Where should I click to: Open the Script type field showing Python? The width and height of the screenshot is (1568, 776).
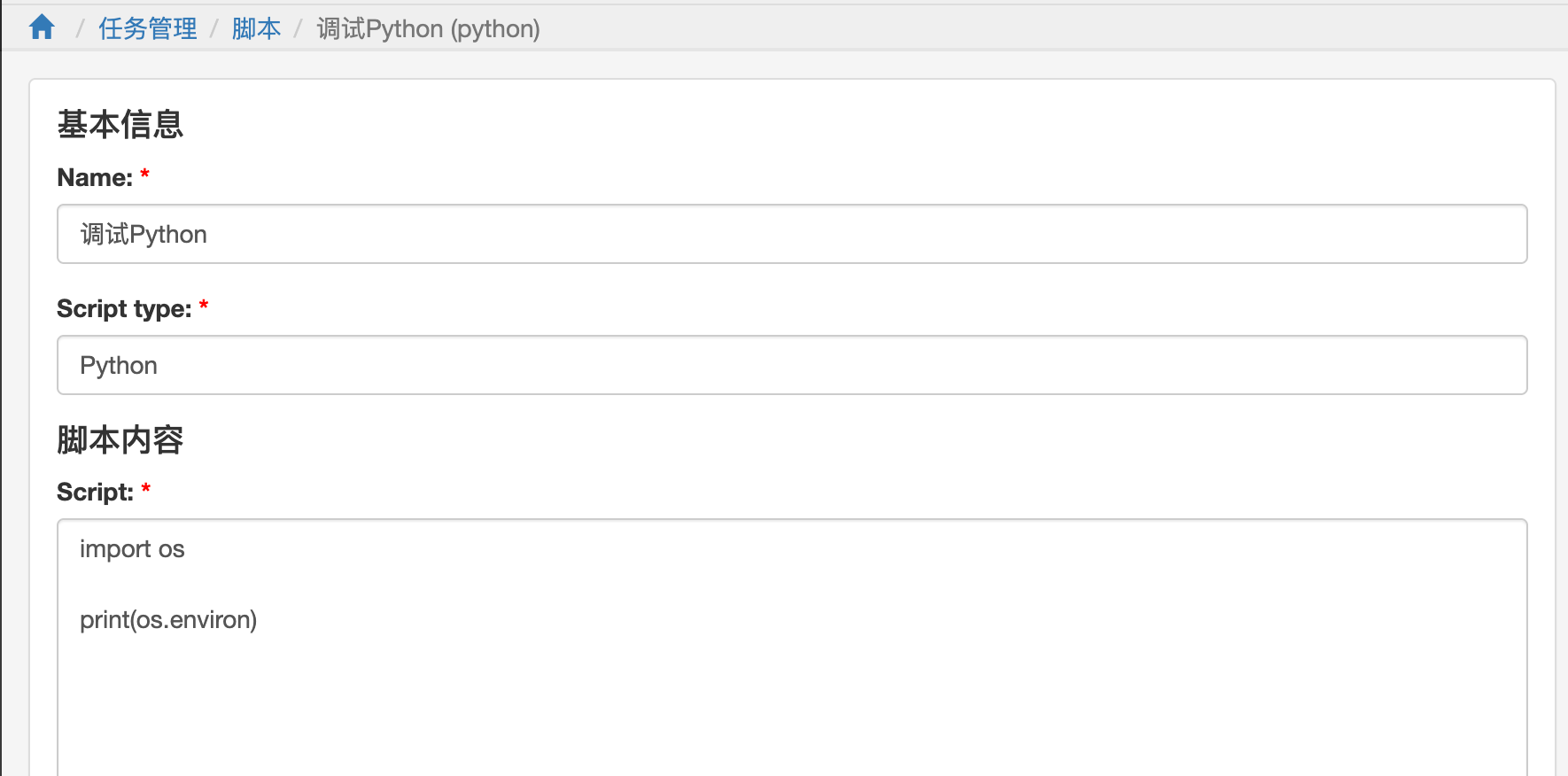click(791, 365)
